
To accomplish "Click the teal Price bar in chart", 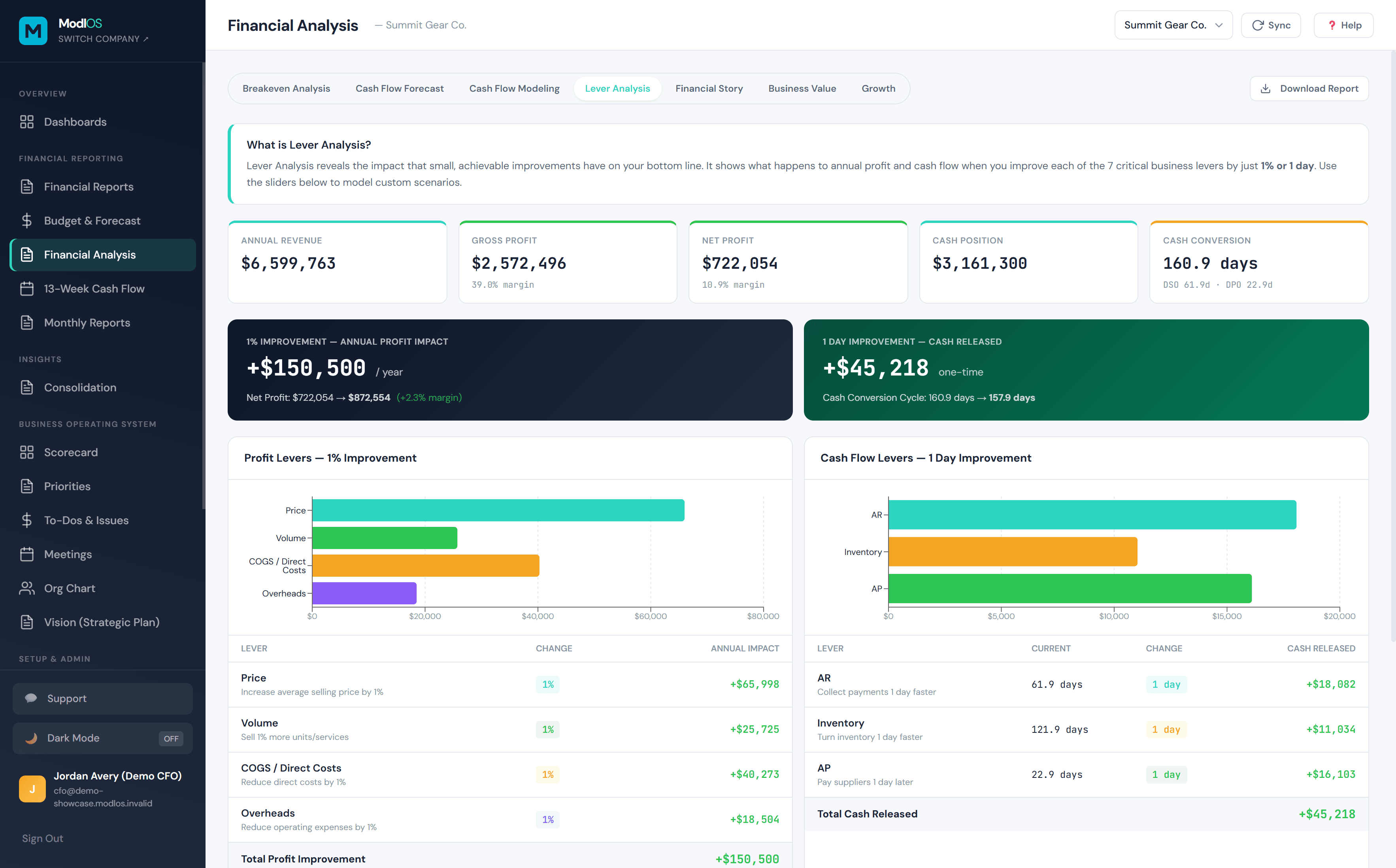I will click(498, 510).
